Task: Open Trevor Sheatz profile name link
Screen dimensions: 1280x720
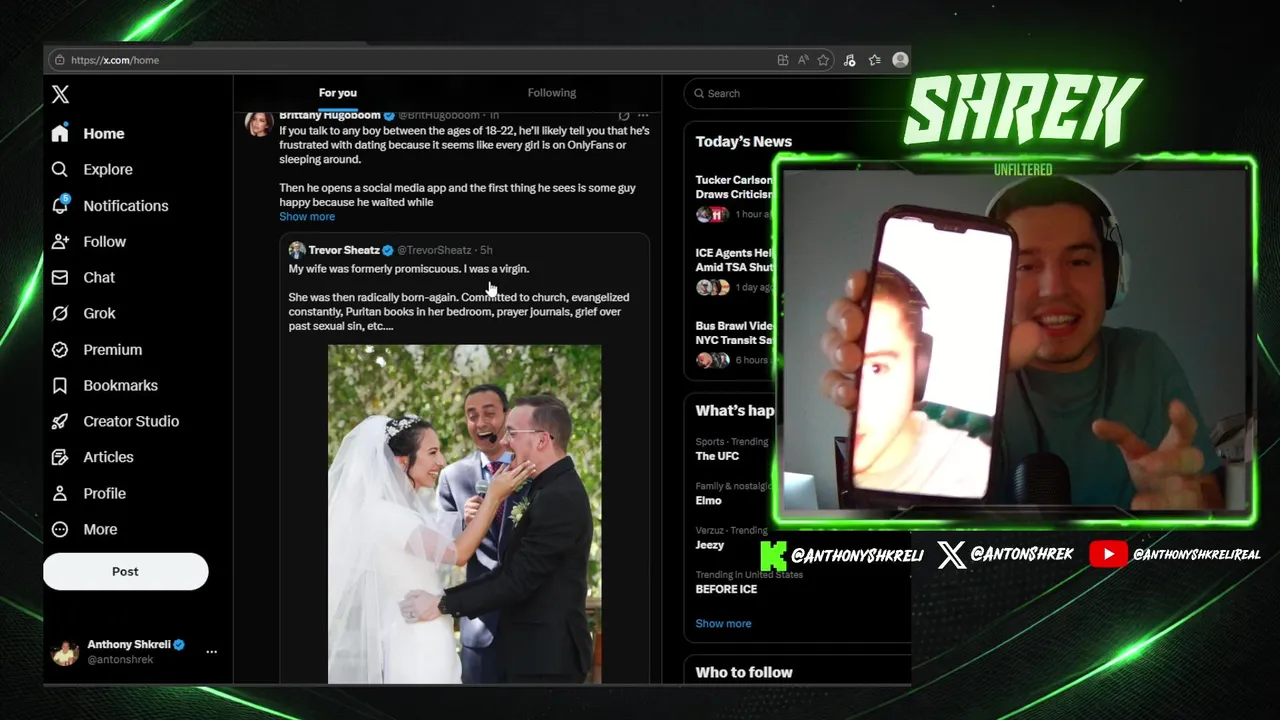Action: point(344,250)
